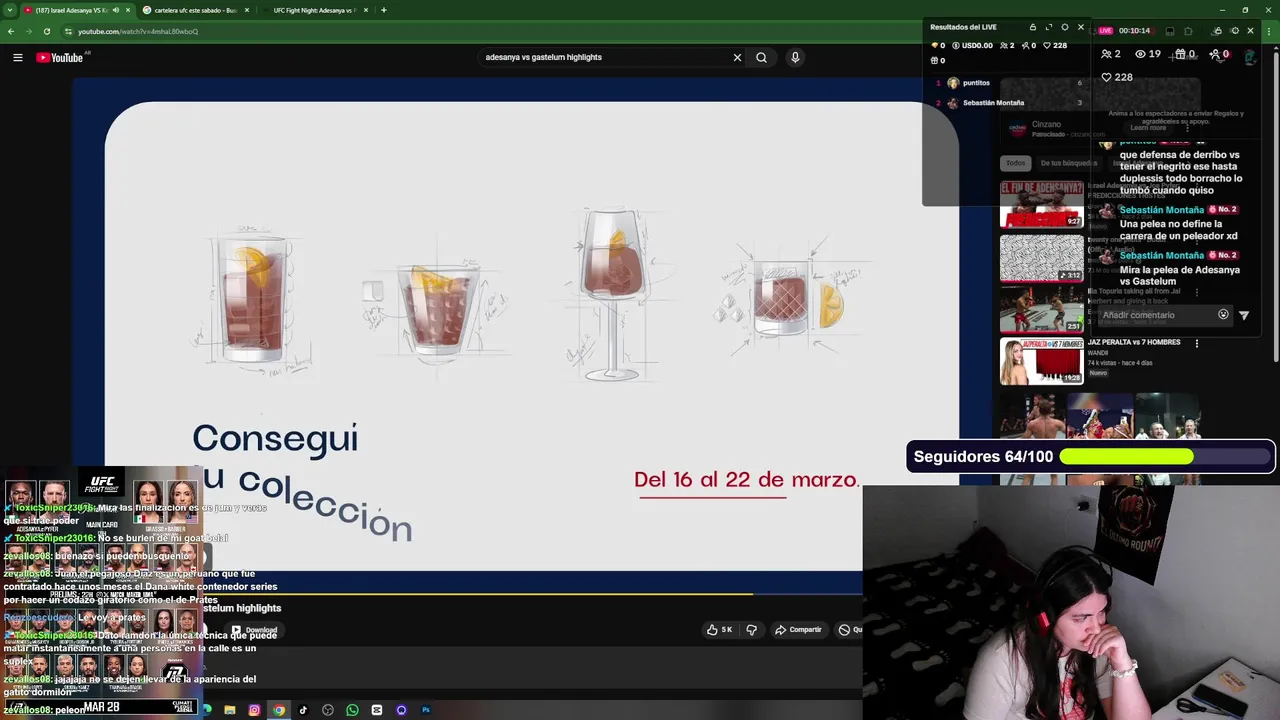The width and height of the screenshot is (1280, 720).
Task: Expand the Resultados del LIVE panel
Action: (1049, 27)
